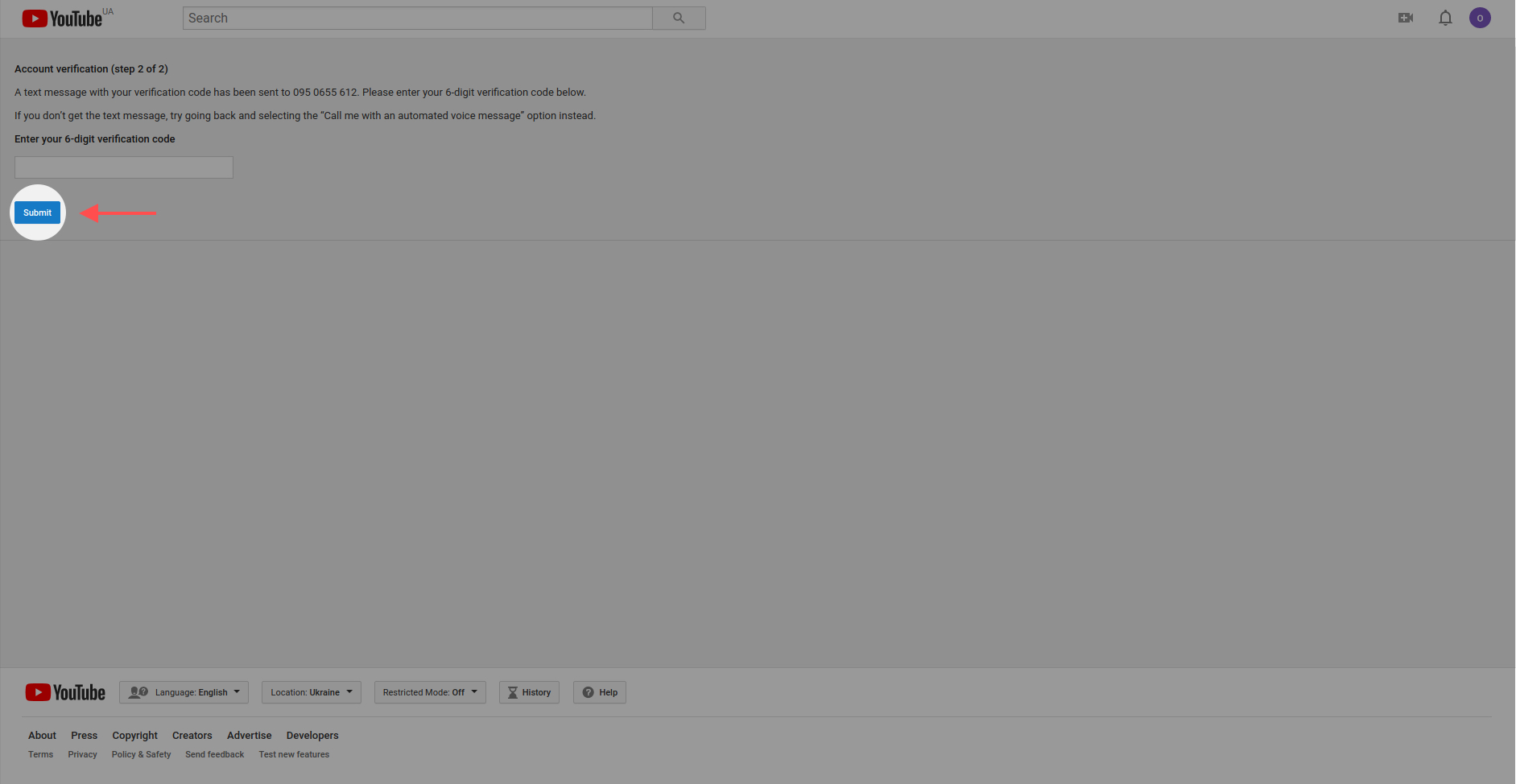Open the Privacy footer link
Screen dimensions: 1516x784
82,755
